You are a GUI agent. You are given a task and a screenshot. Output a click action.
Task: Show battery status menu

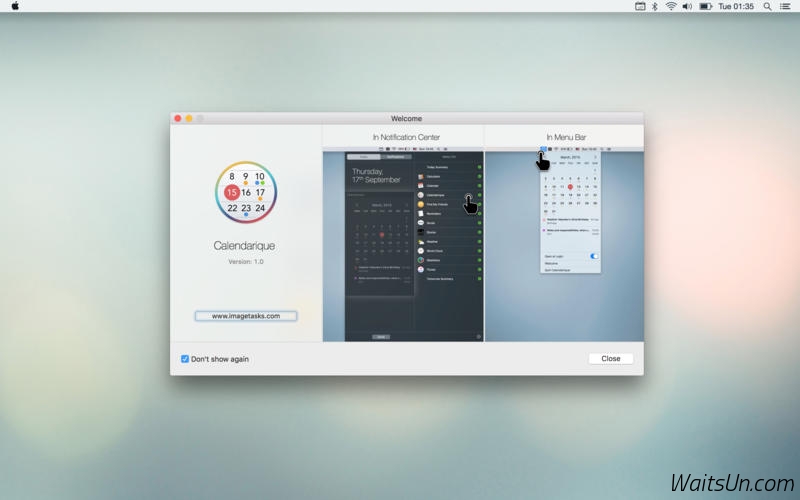(706, 6)
